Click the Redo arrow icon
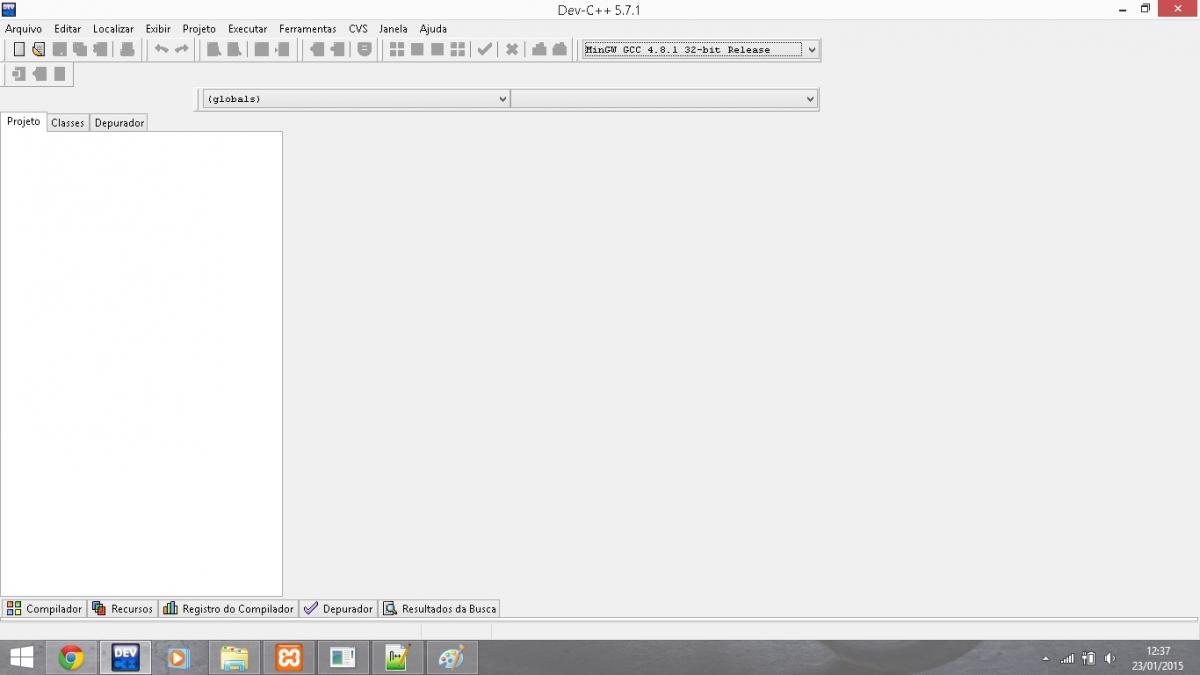 [x=181, y=49]
